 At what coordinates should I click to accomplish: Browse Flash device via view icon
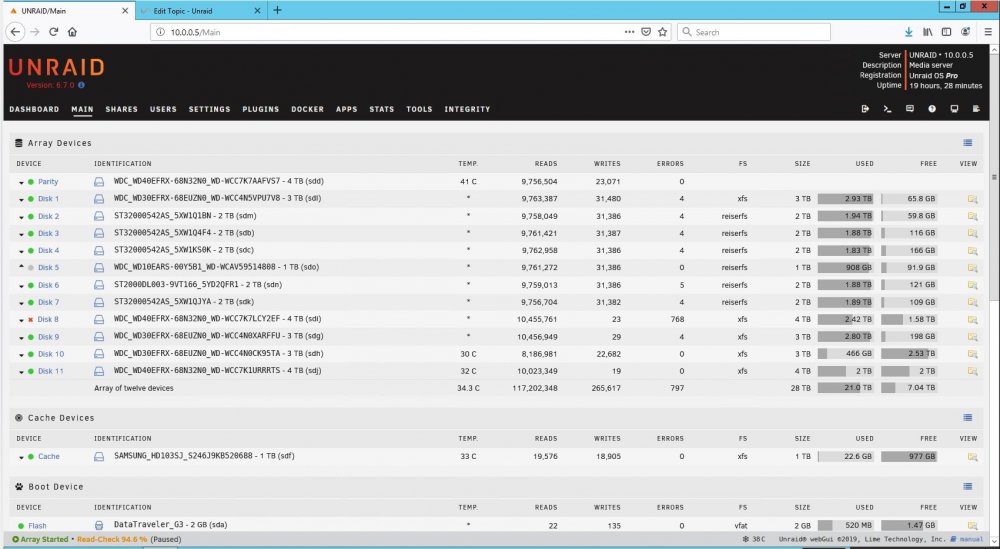click(x=972, y=526)
